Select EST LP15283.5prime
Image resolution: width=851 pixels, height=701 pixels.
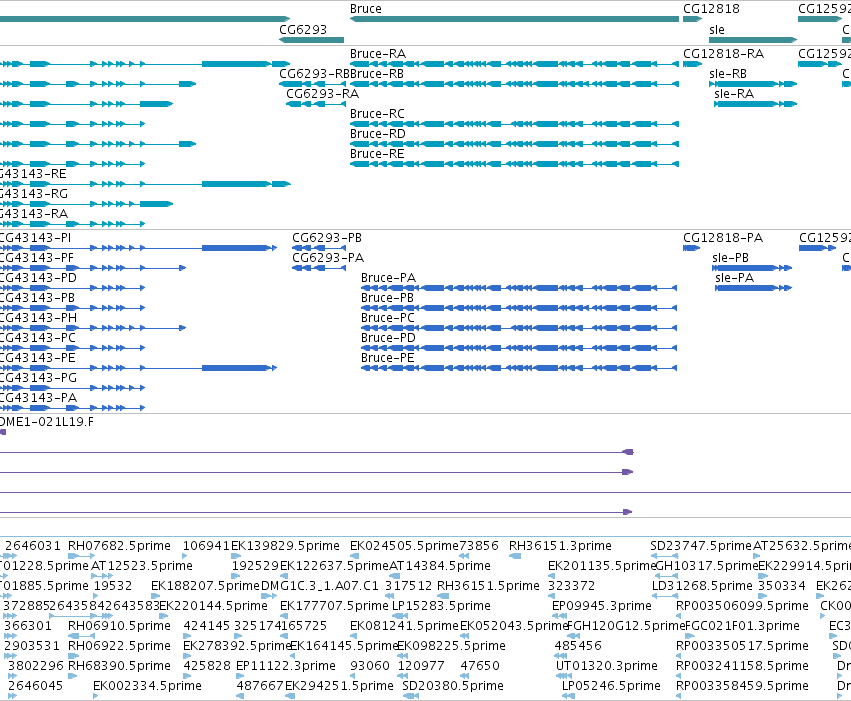tap(441, 606)
